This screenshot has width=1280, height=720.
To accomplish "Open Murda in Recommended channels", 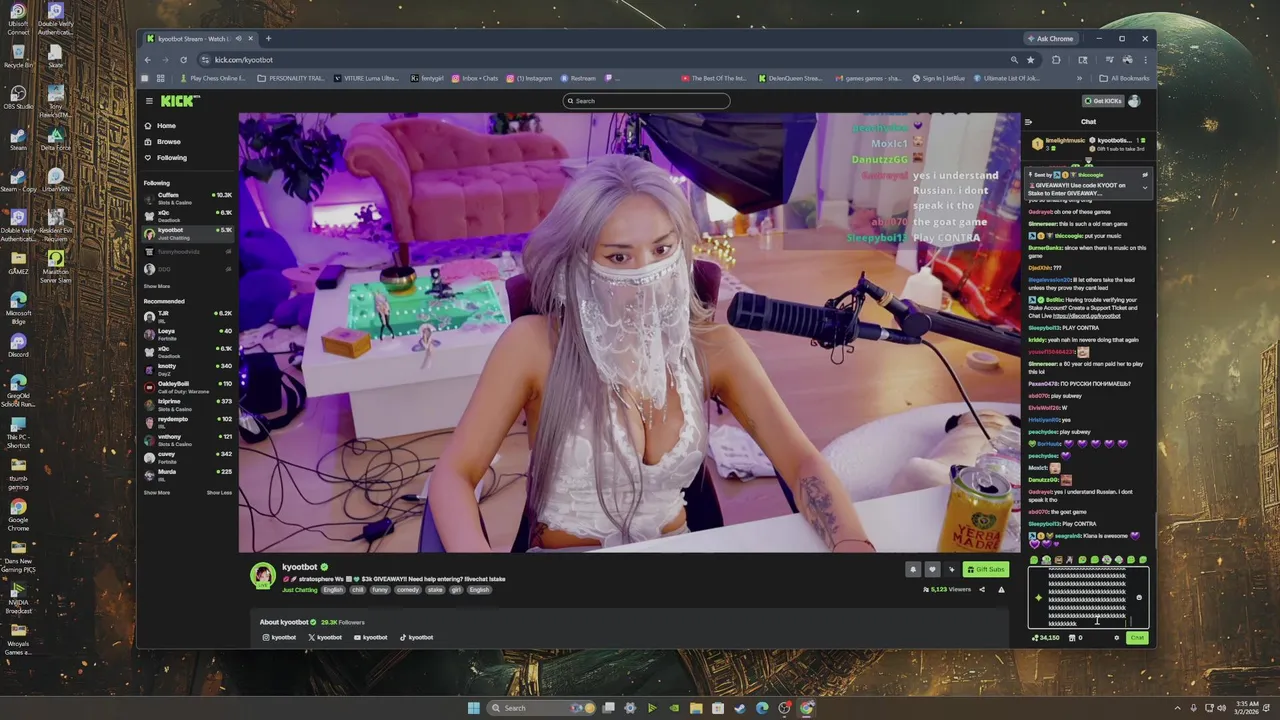I will (188, 473).
